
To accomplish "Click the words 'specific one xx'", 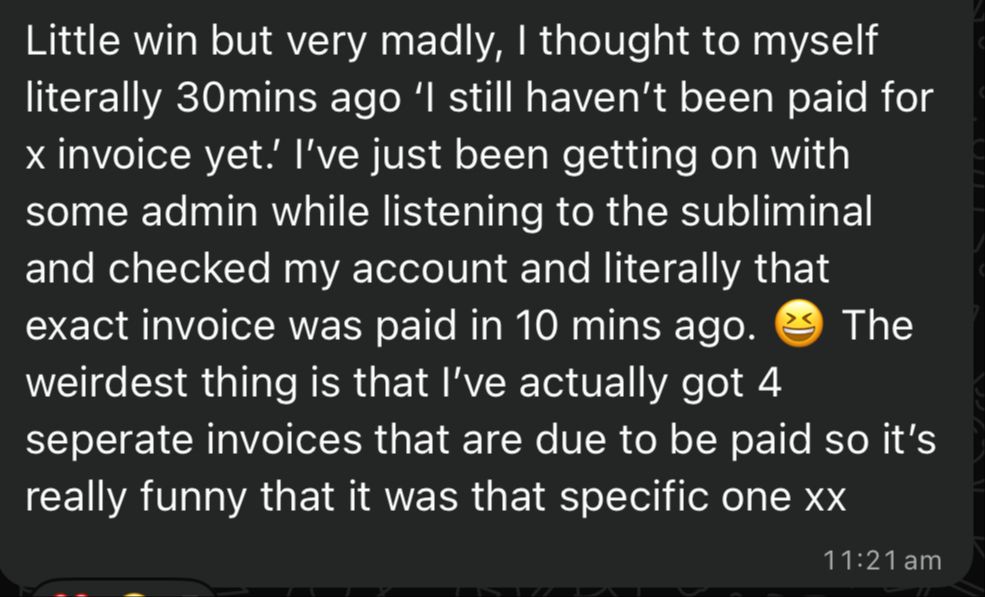I will pos(702,498).
